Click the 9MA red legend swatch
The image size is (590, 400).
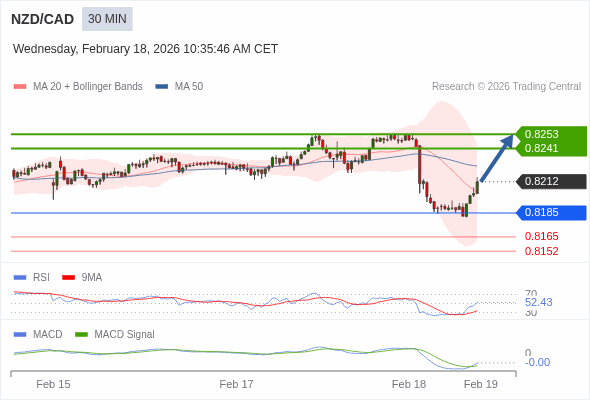pos(68,278)
